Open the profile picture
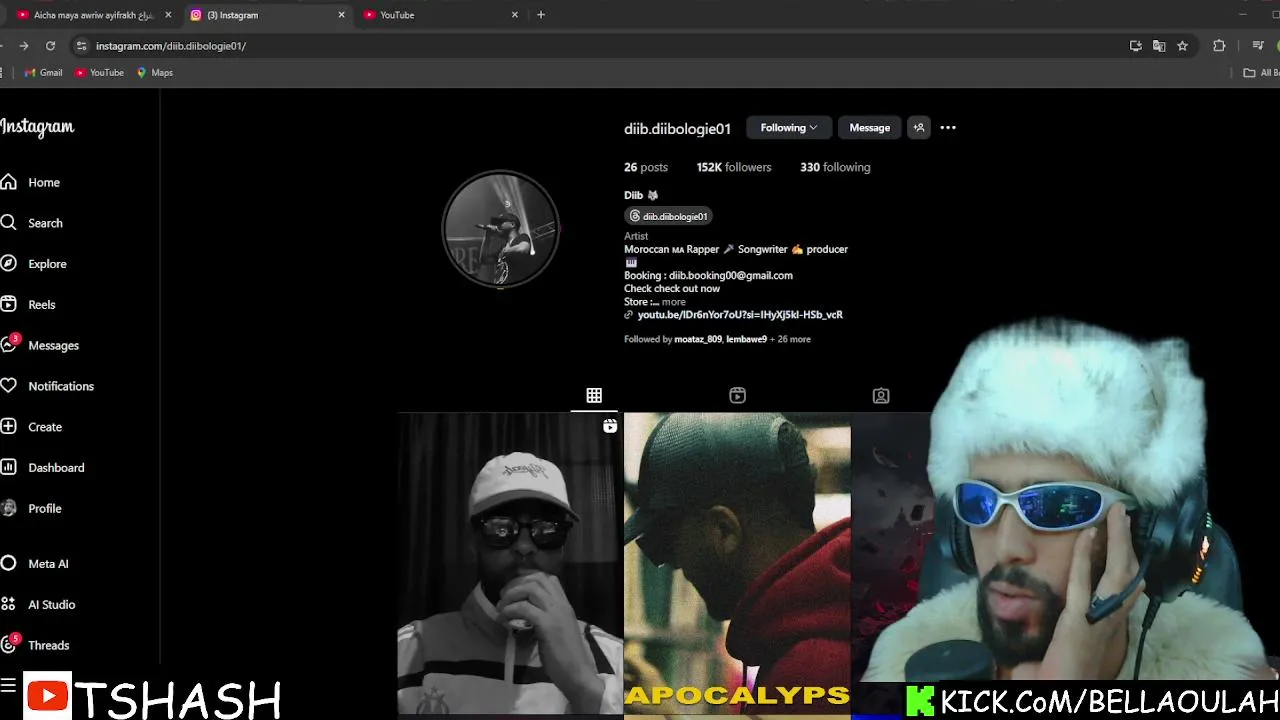This screenshot has height=720, width=1280. [501, 229]
